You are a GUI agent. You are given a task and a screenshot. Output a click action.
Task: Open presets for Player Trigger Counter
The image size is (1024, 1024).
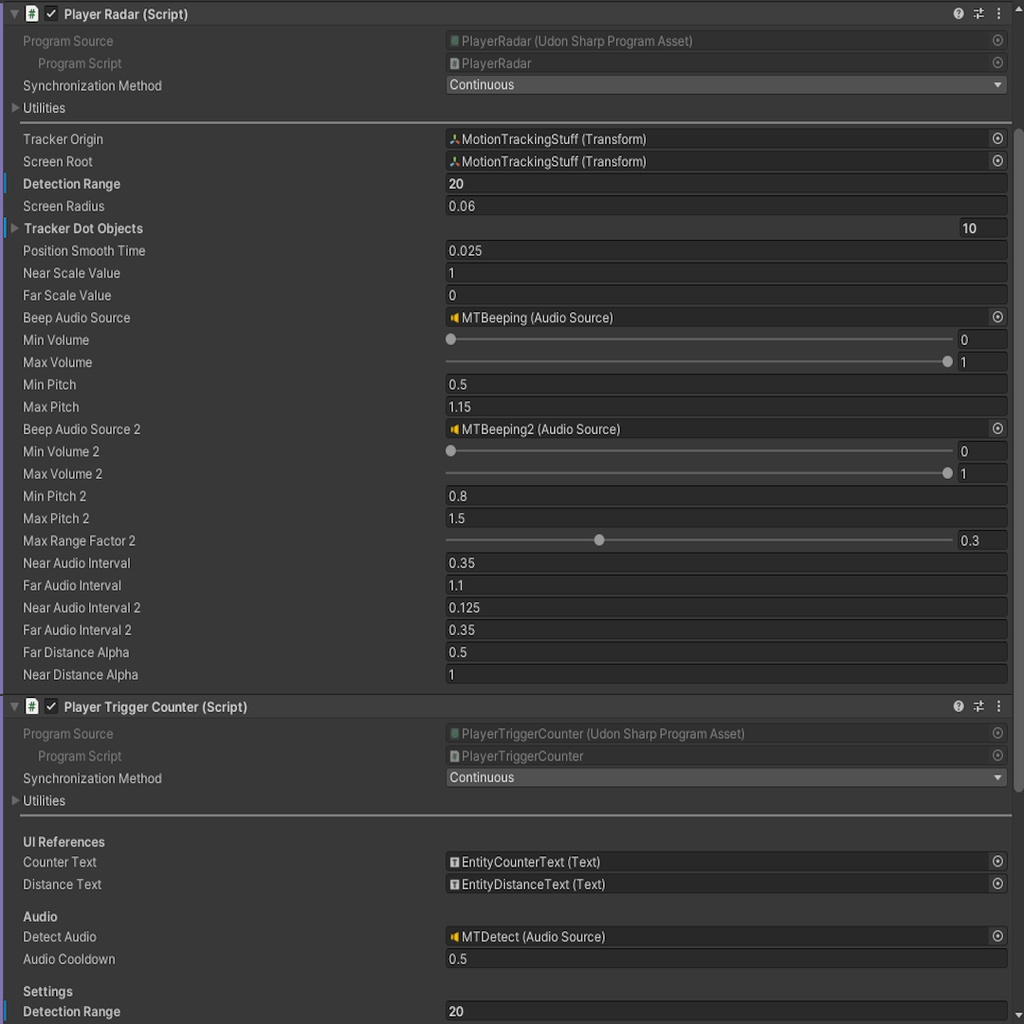coord(978,706)
